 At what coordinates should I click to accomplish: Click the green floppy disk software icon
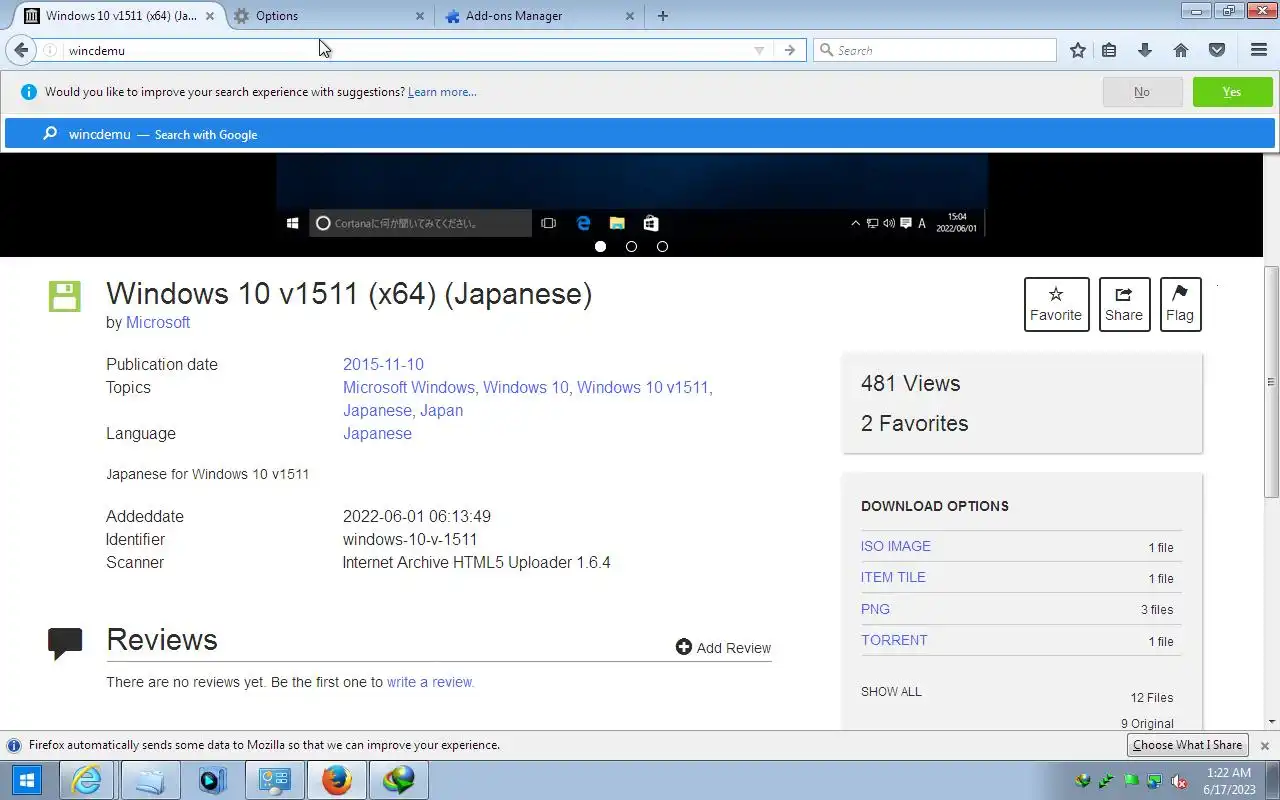64,297
